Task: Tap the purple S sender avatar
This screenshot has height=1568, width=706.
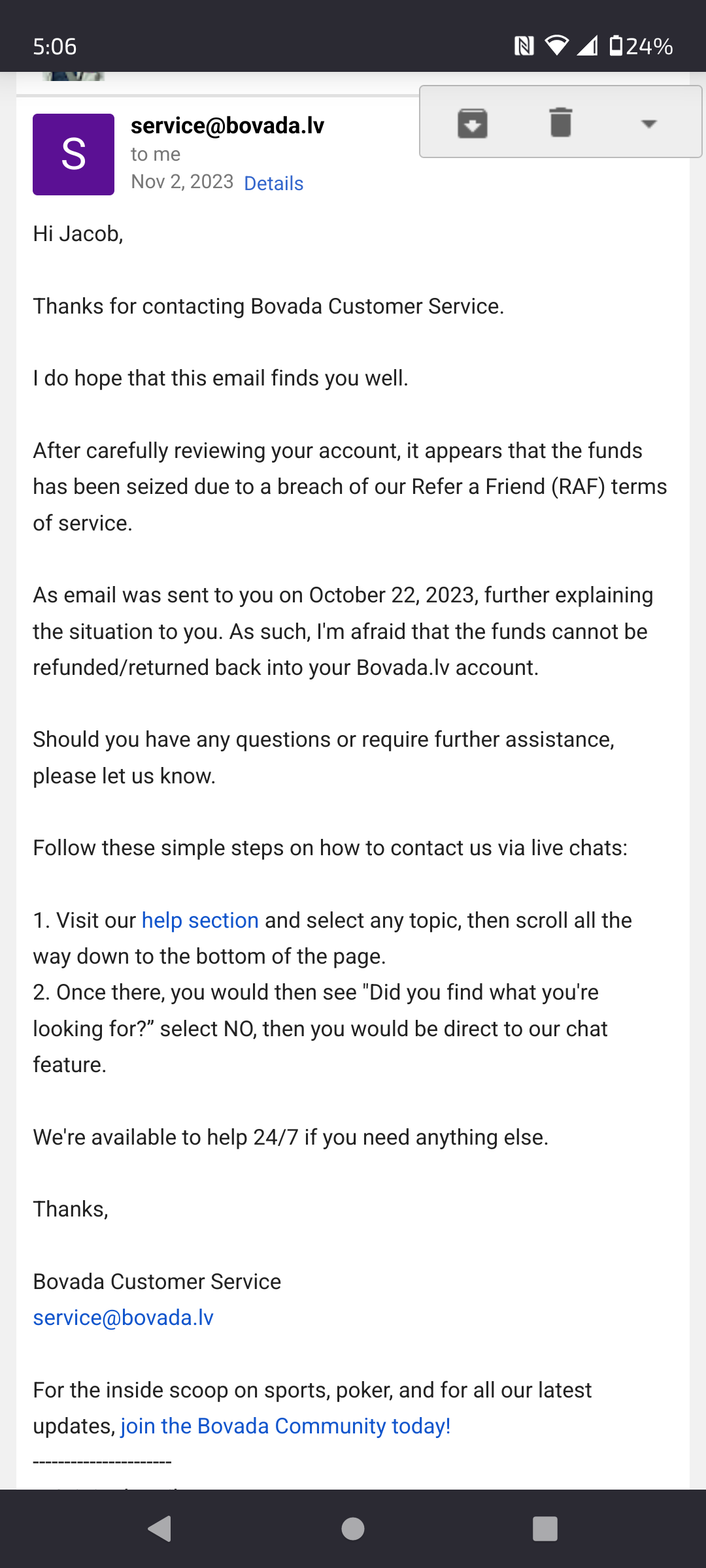Action: pos(73,154)
